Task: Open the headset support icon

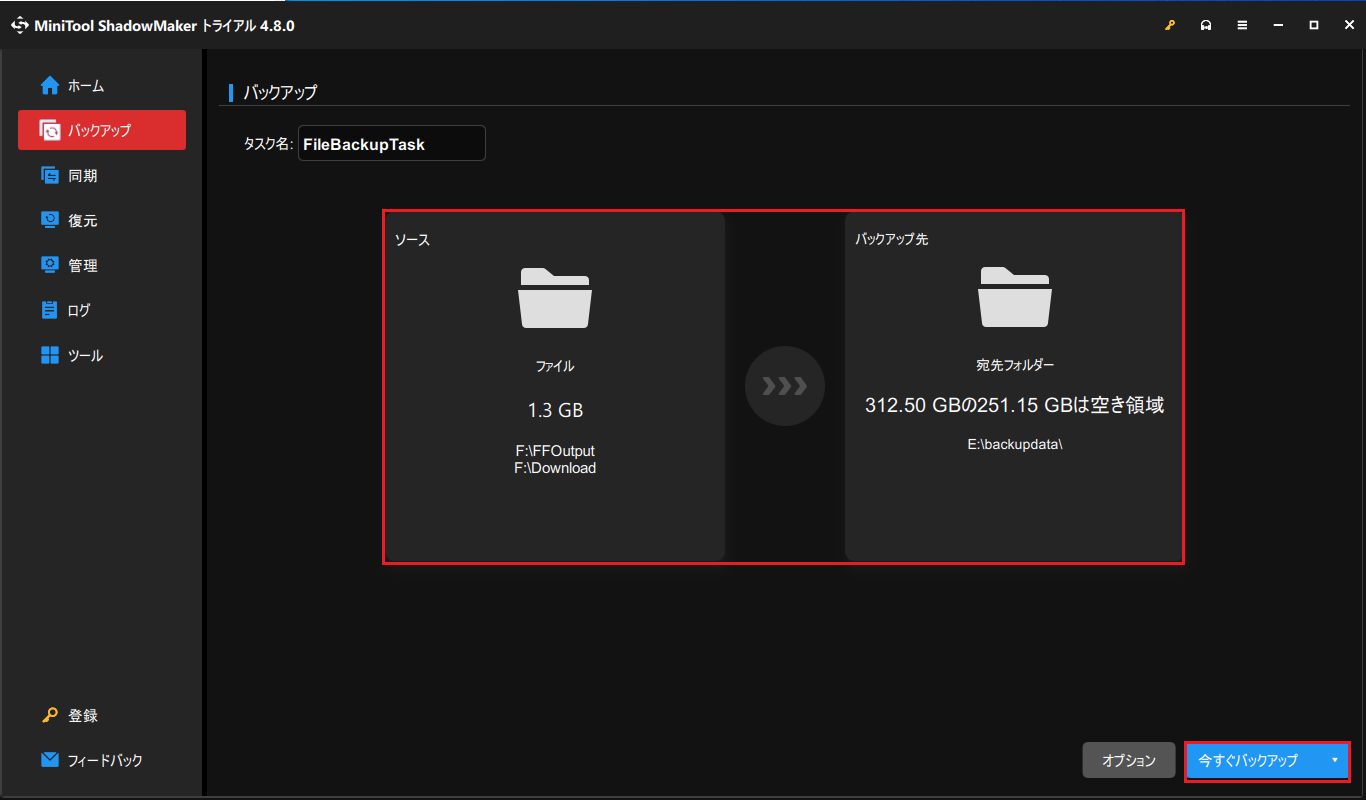Action: (1206, 24)
